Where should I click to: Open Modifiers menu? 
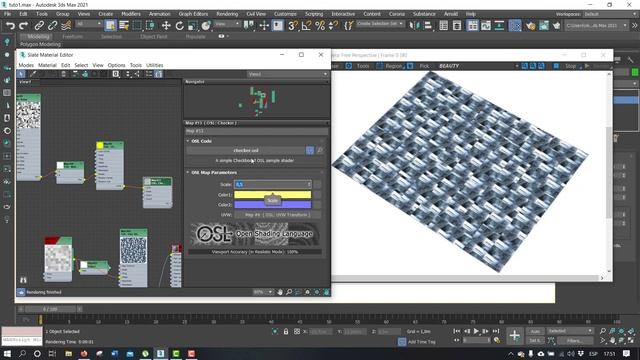(x=131, y=14)
